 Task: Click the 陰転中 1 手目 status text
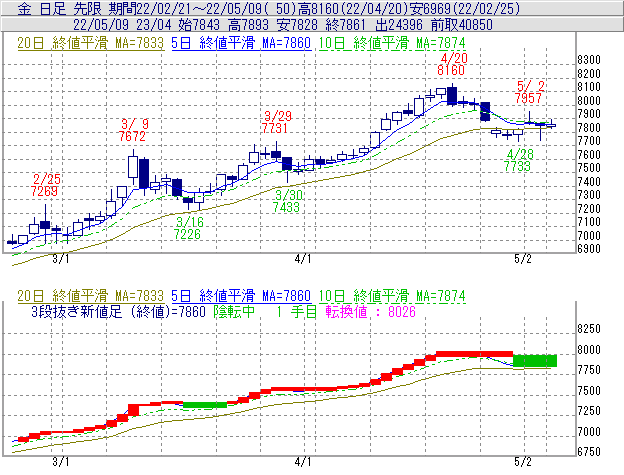click(265, 311)
